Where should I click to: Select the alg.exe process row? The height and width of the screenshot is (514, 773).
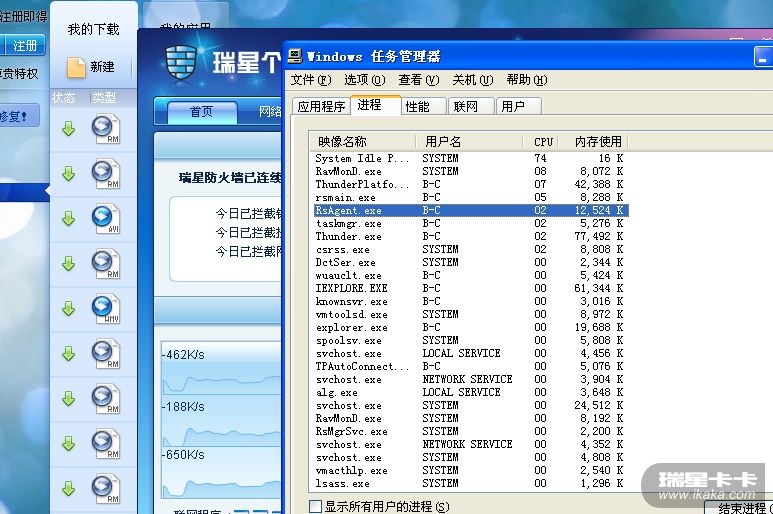(x=471, y=392)
